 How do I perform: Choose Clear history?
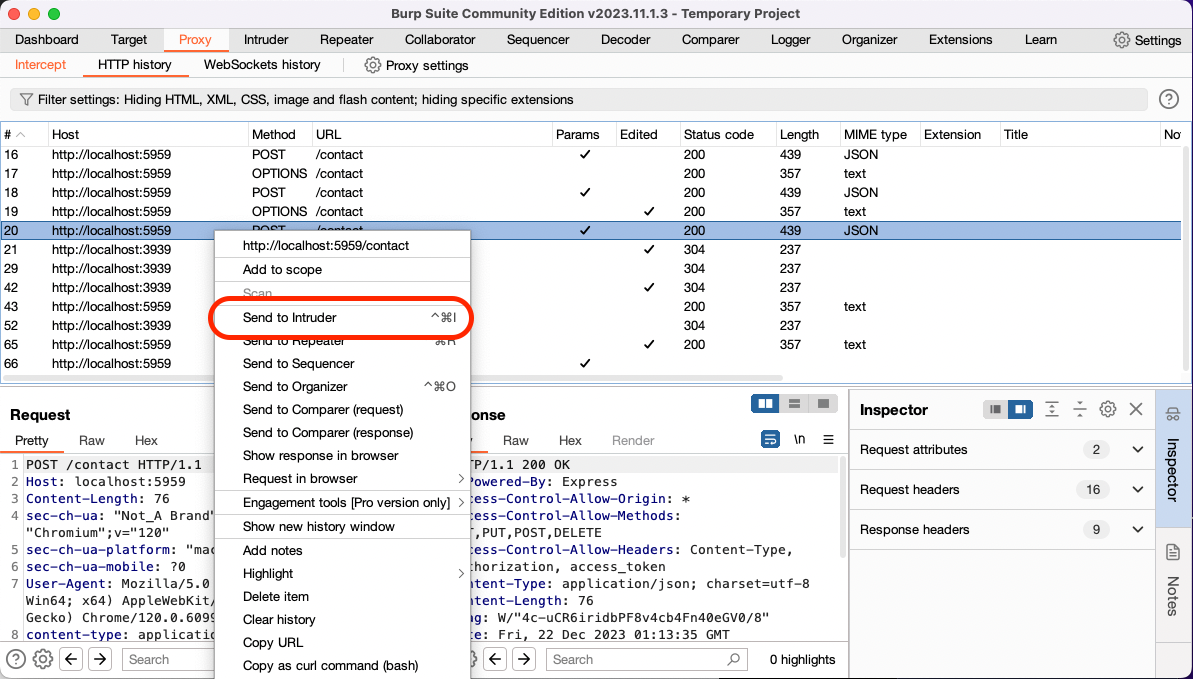[342, 620]
